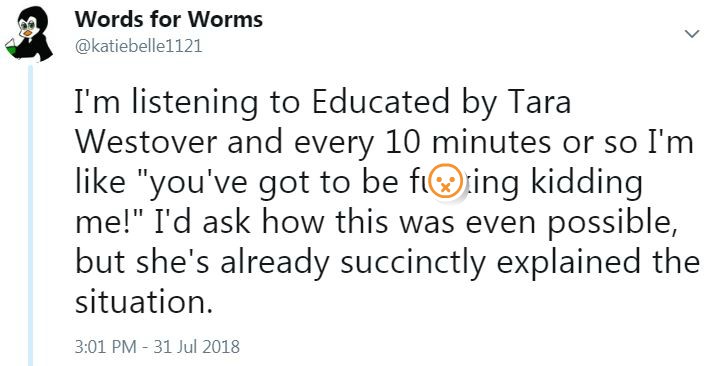Click the face emoji covering the swear word

click(x=445, y=182)
